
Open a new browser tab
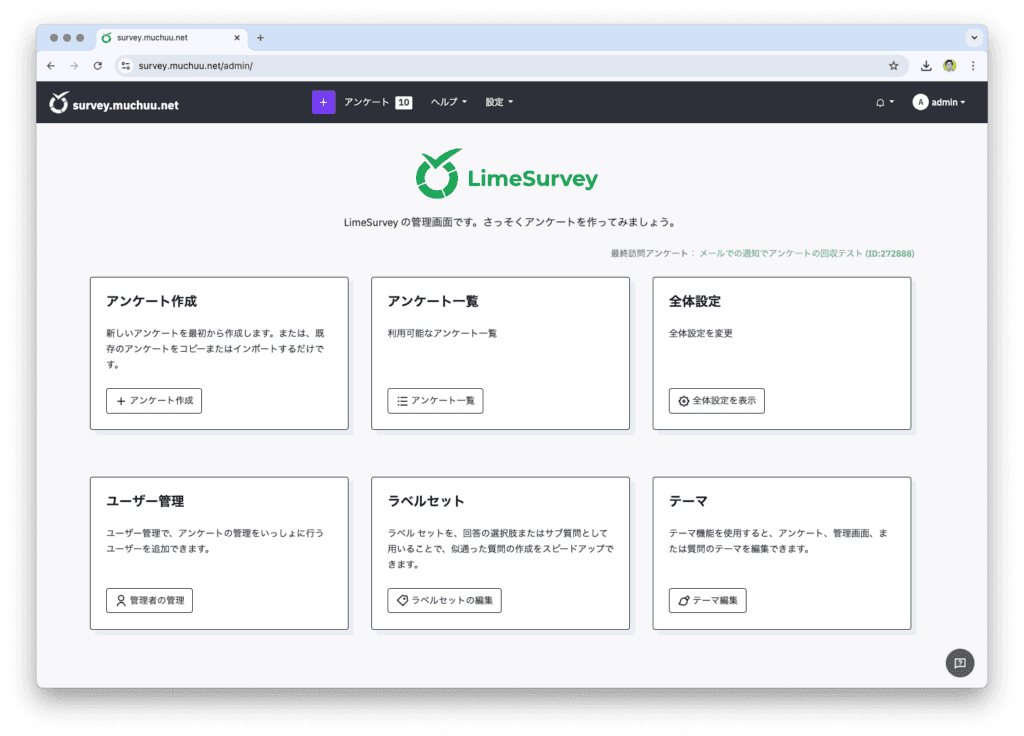(261, 38)
